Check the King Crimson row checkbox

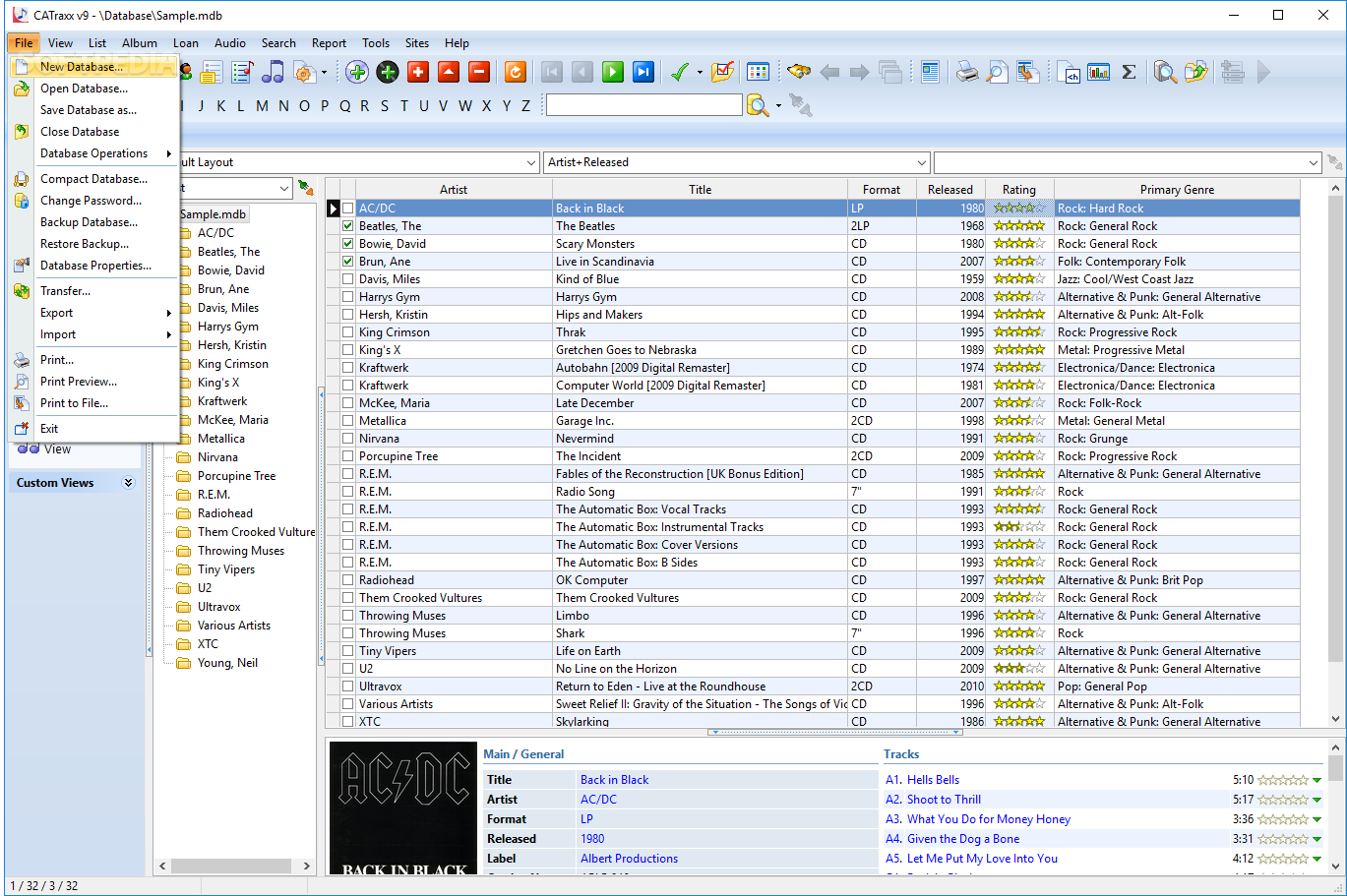(347, 332)
